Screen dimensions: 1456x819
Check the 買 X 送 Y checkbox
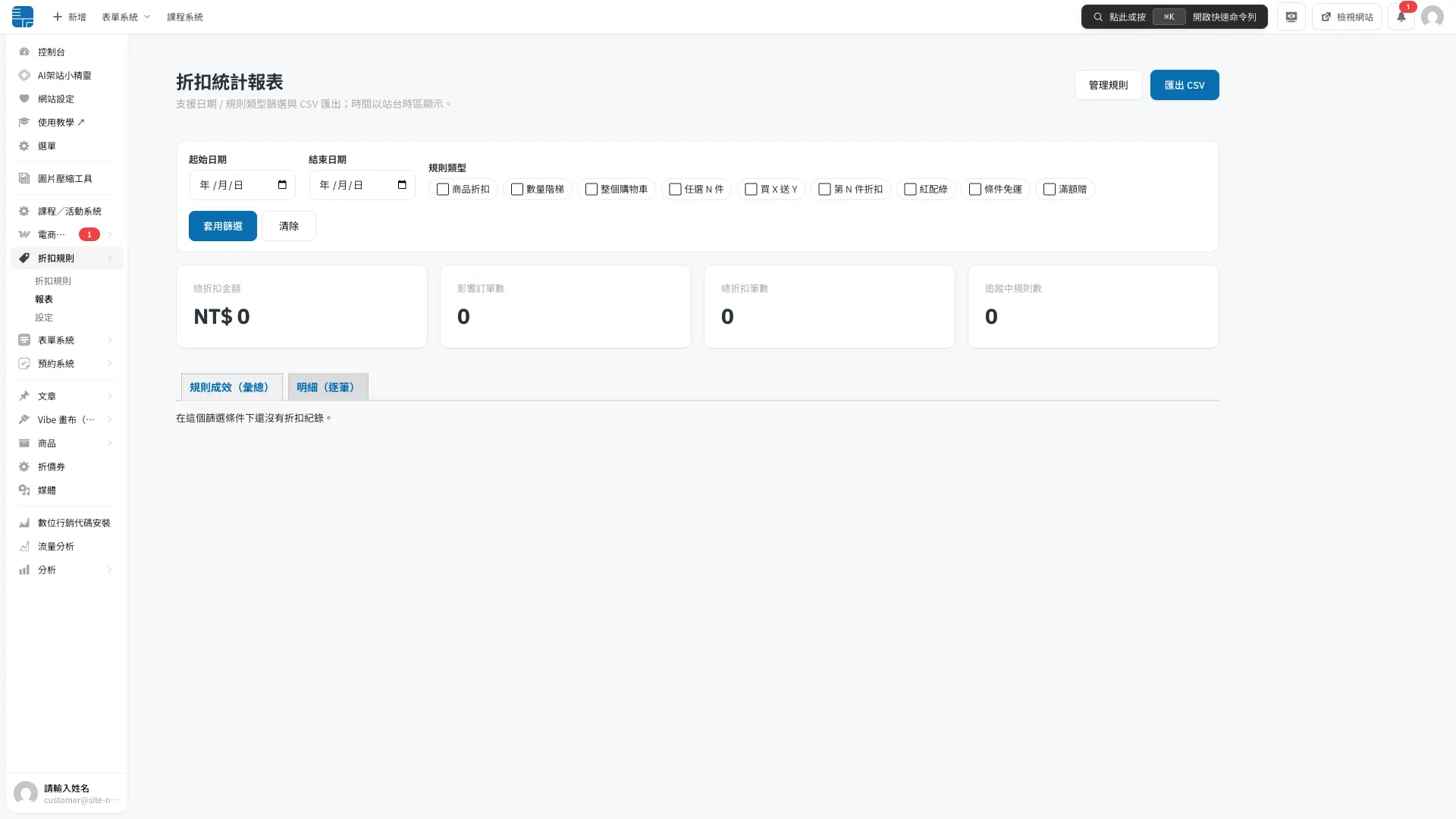pos(751,189)
